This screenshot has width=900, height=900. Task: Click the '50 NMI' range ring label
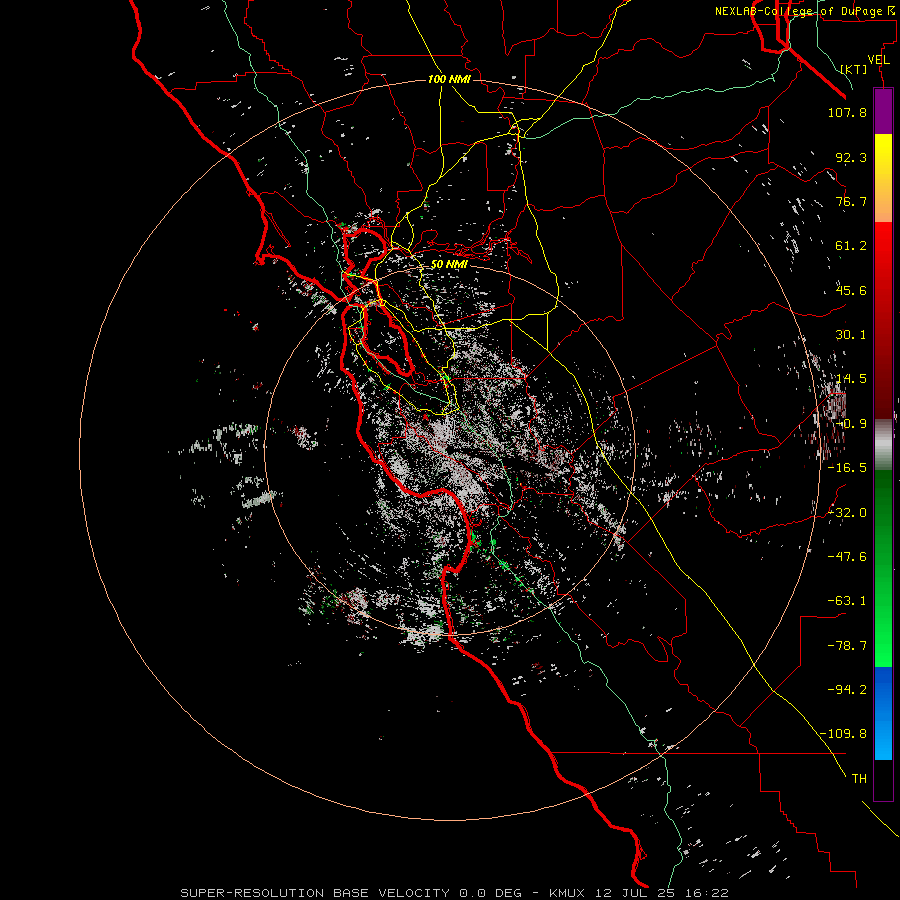pos(449,264)
